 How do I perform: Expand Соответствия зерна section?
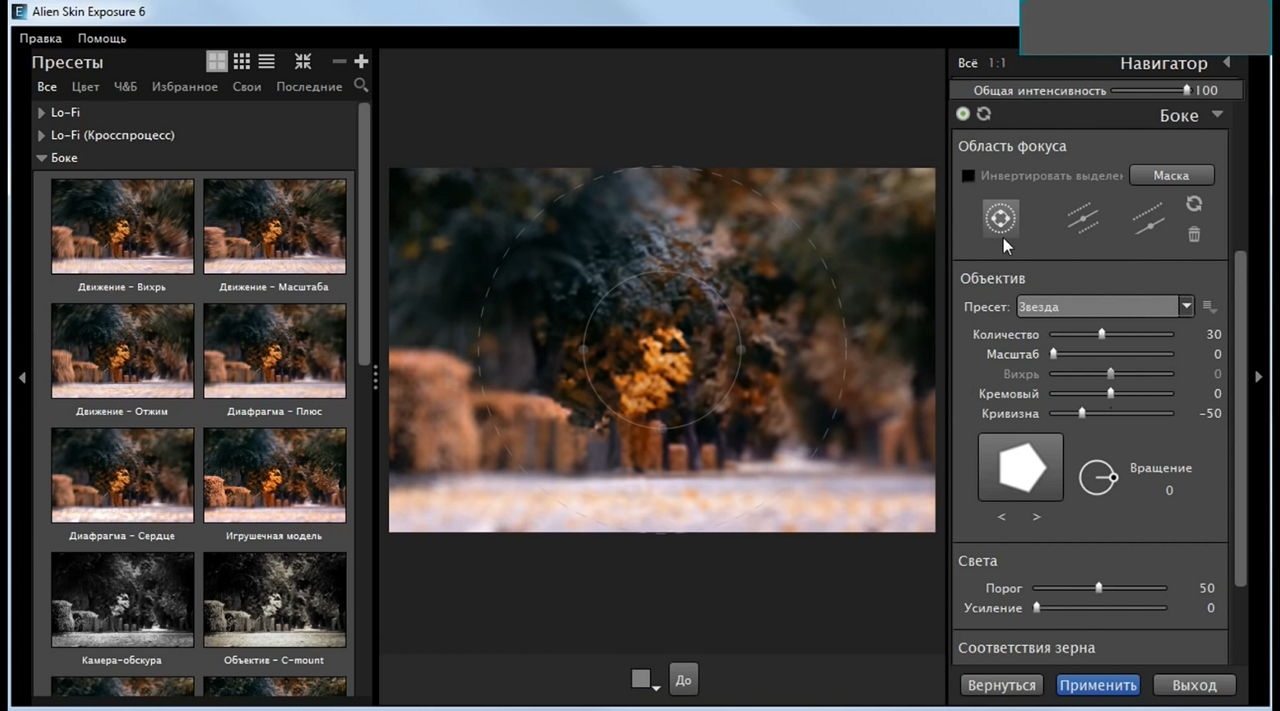tap(1026, 648)
